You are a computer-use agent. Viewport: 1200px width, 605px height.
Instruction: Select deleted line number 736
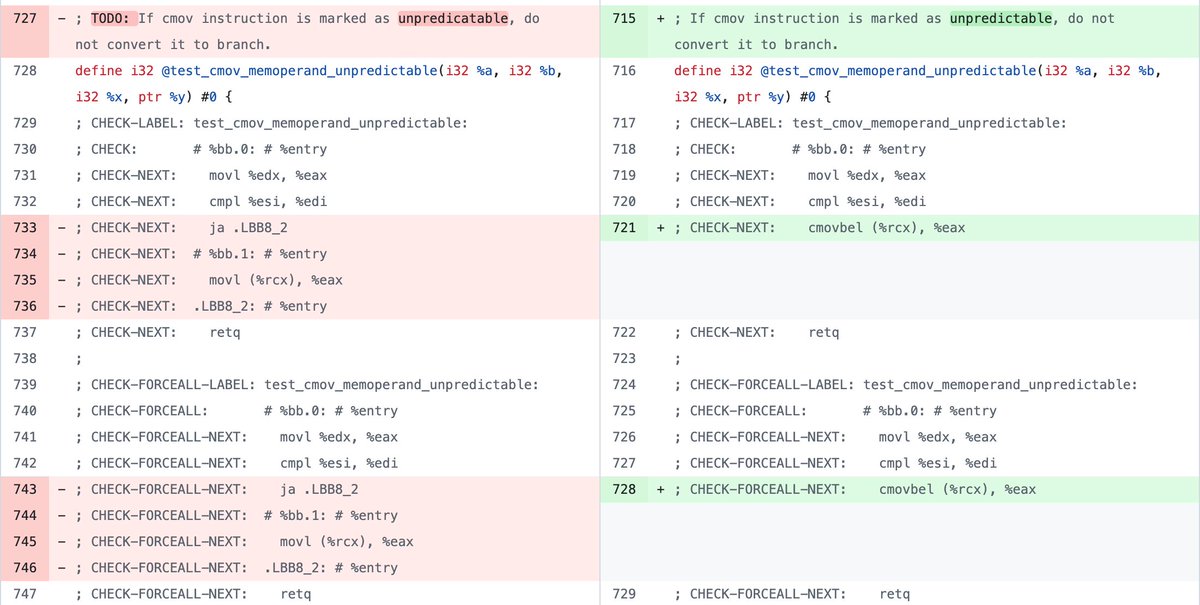(25, 306)
